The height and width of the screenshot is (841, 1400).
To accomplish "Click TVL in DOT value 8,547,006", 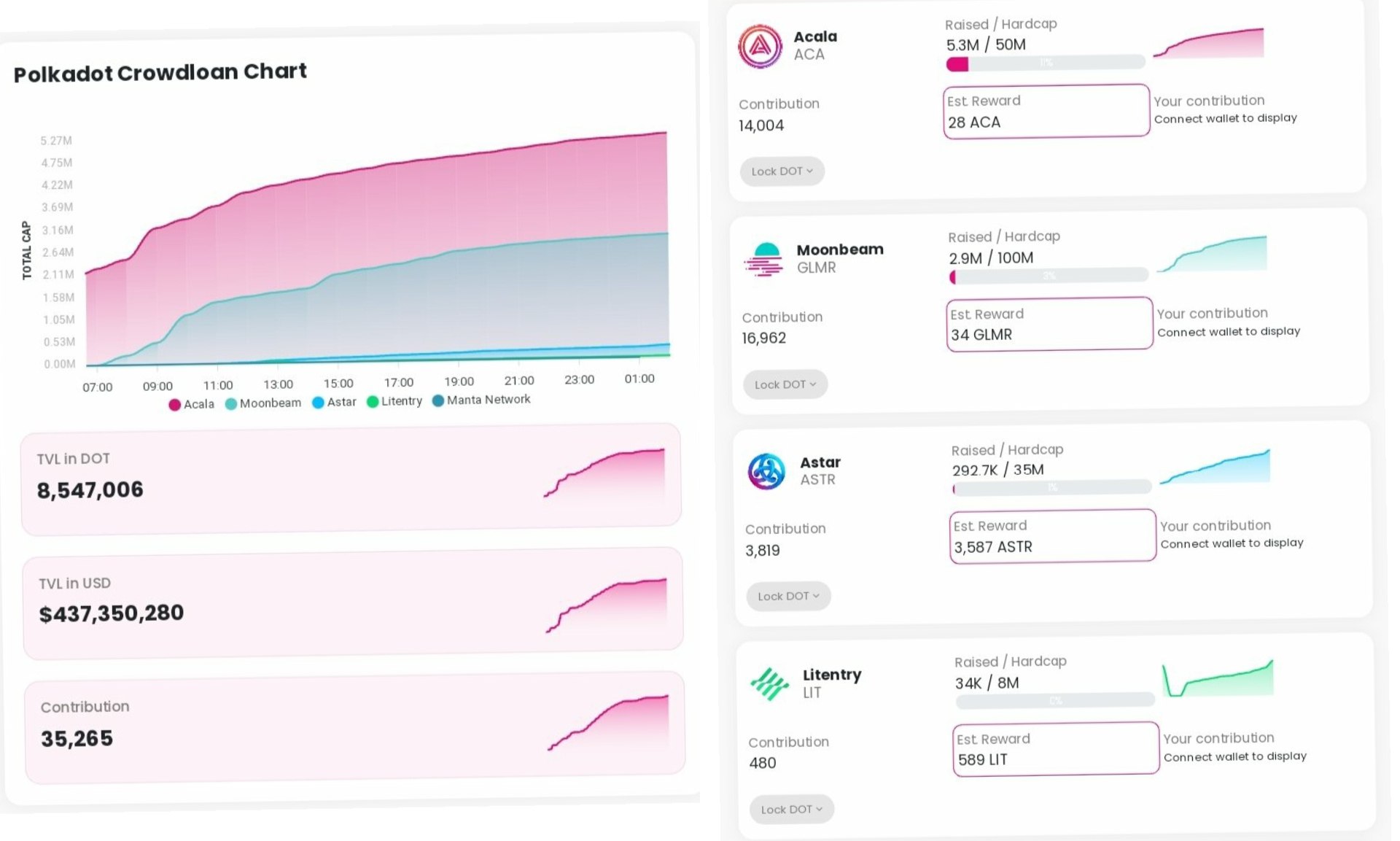I will pyautogui.click(x=90, y=490).
